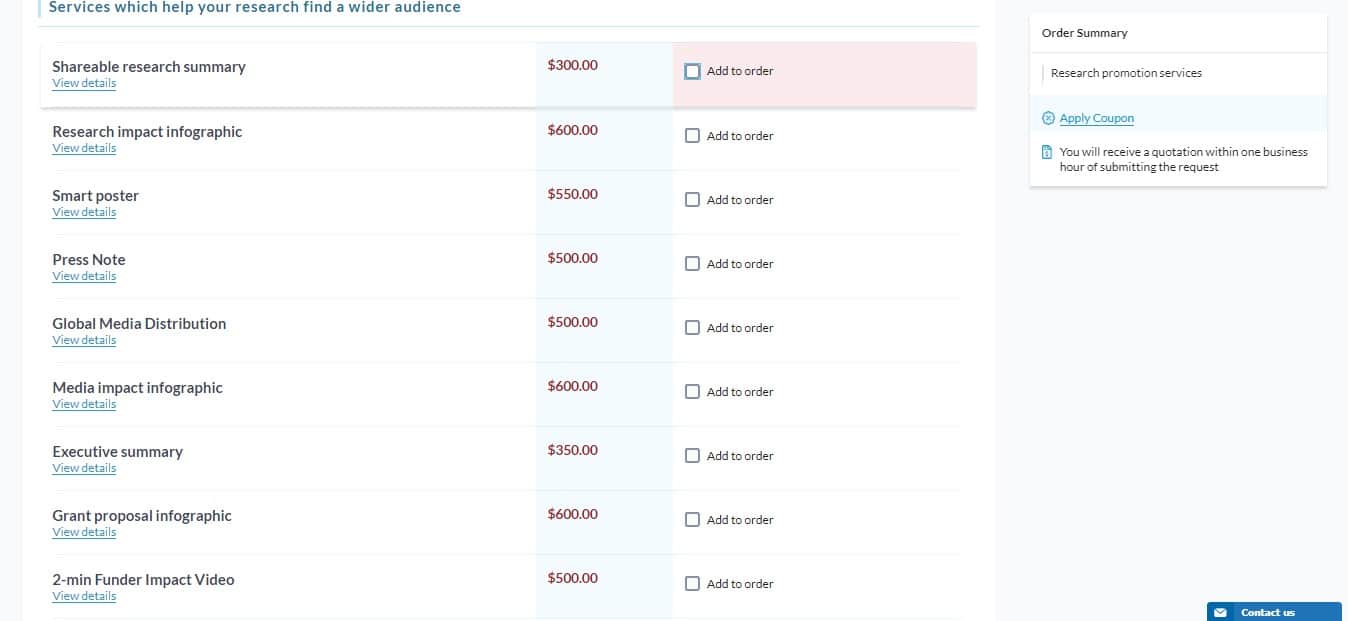Open the Contact us button
This screenshot has width=1348, height=621.
[x=1274, y=612]
